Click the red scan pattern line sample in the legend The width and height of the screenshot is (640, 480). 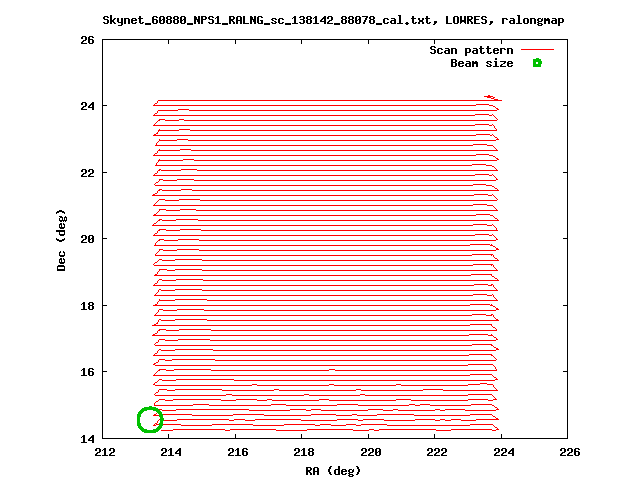tap(538, 50)
